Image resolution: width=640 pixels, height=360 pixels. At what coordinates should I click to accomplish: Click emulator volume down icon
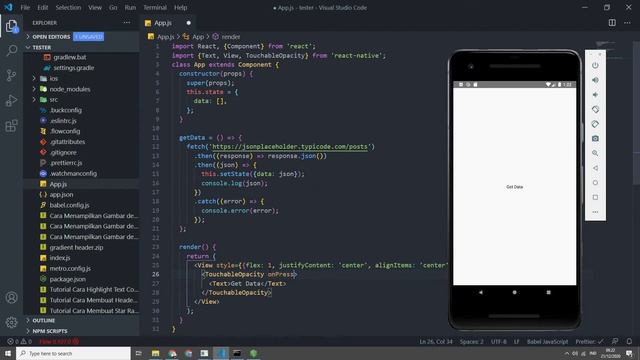coord(595,95)
